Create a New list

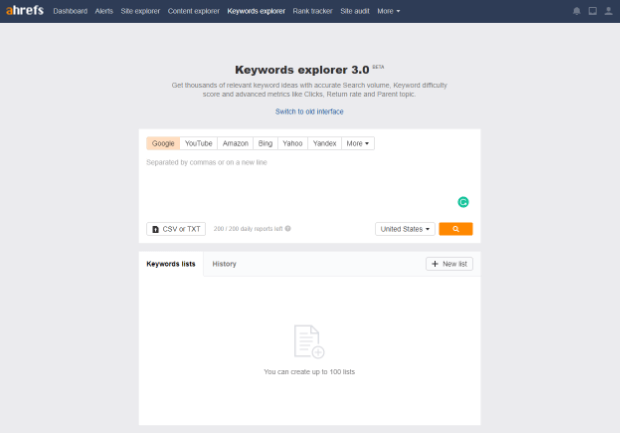[449, 264]
